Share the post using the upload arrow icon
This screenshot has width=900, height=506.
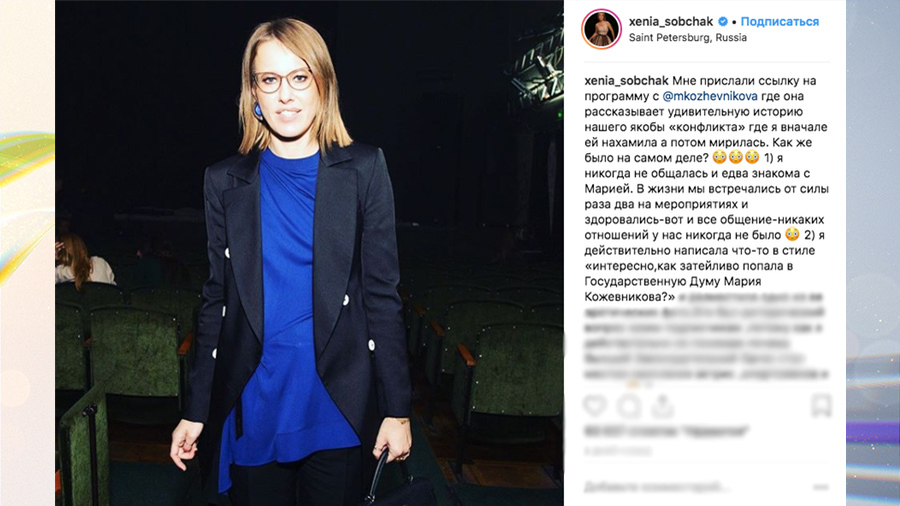662,406
